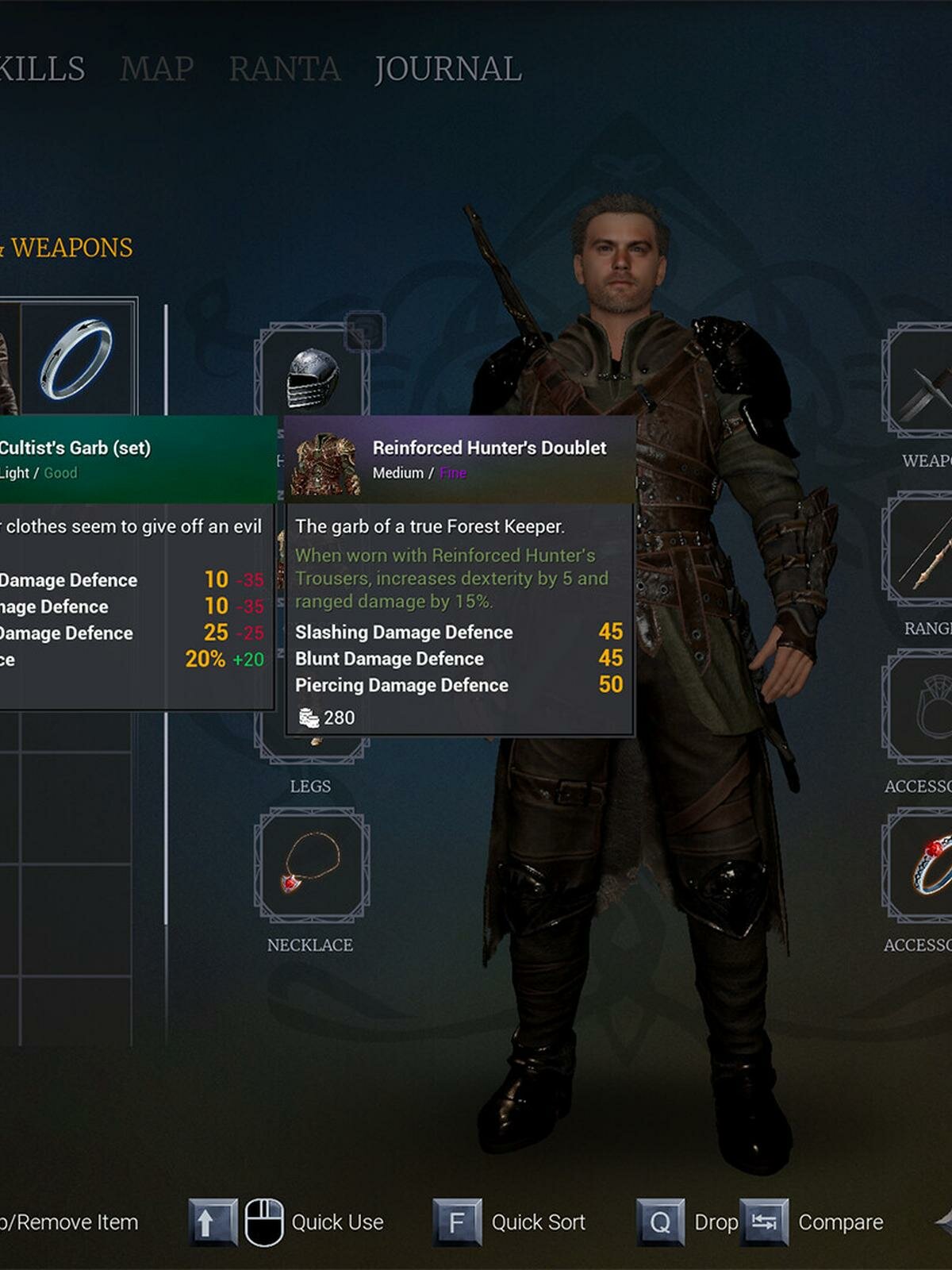Switch to the Ranta tab
Image resolution: width=952 pixels, height=1270 pixels.
point(285,69)
